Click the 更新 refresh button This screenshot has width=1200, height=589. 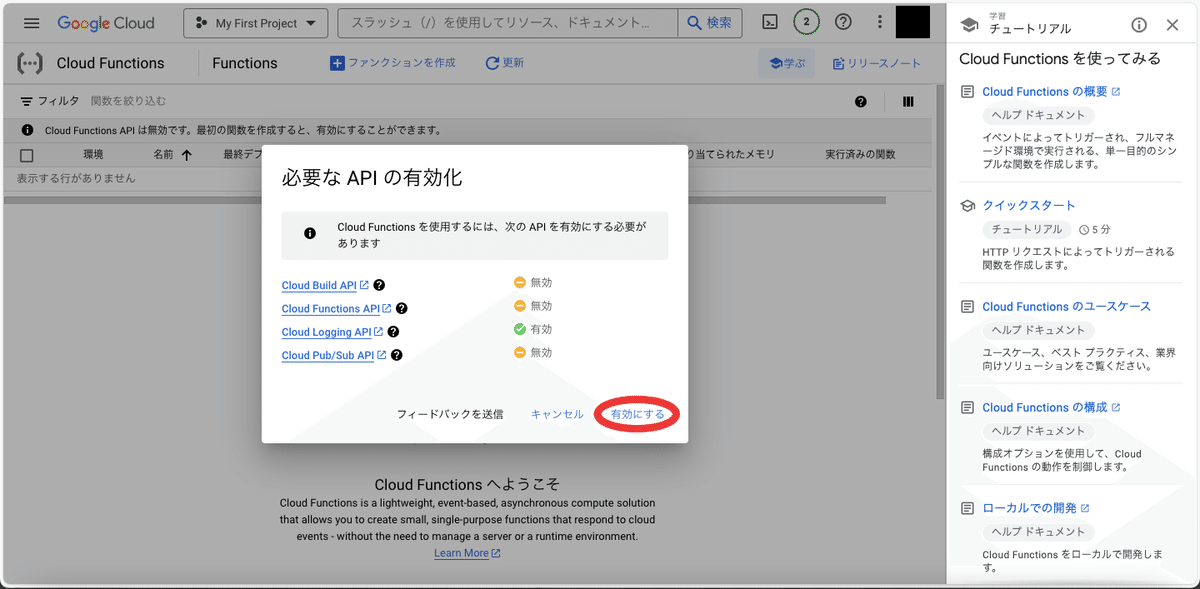coord(504,63)
